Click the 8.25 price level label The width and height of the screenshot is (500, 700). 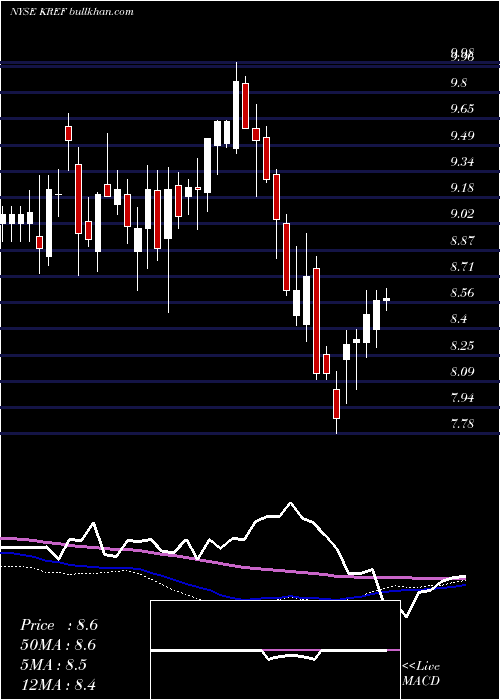click(x=462, y=345)
